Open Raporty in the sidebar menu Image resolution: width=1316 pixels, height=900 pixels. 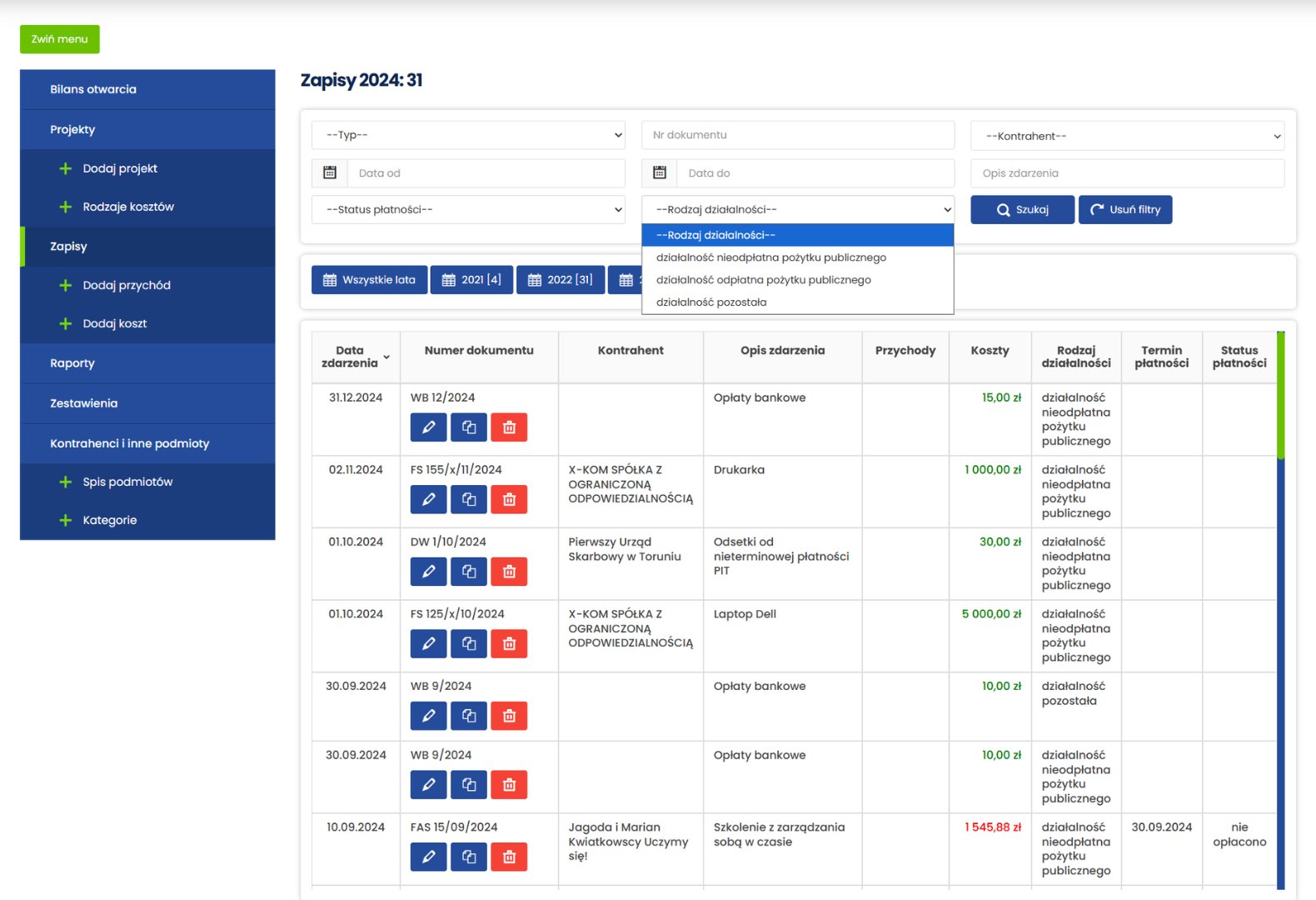72,363
